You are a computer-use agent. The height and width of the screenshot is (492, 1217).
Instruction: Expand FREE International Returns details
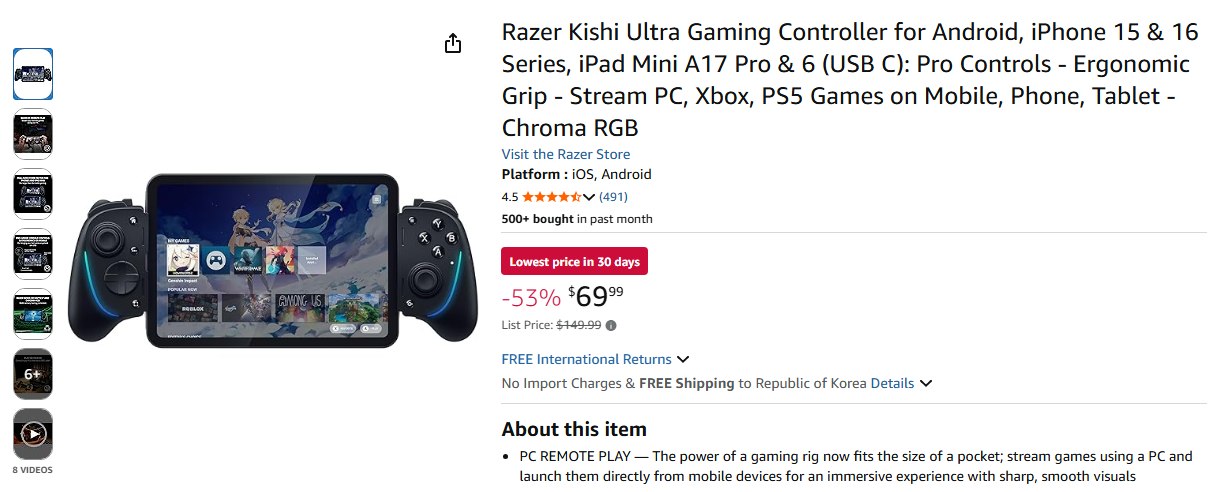click(683, 359)
